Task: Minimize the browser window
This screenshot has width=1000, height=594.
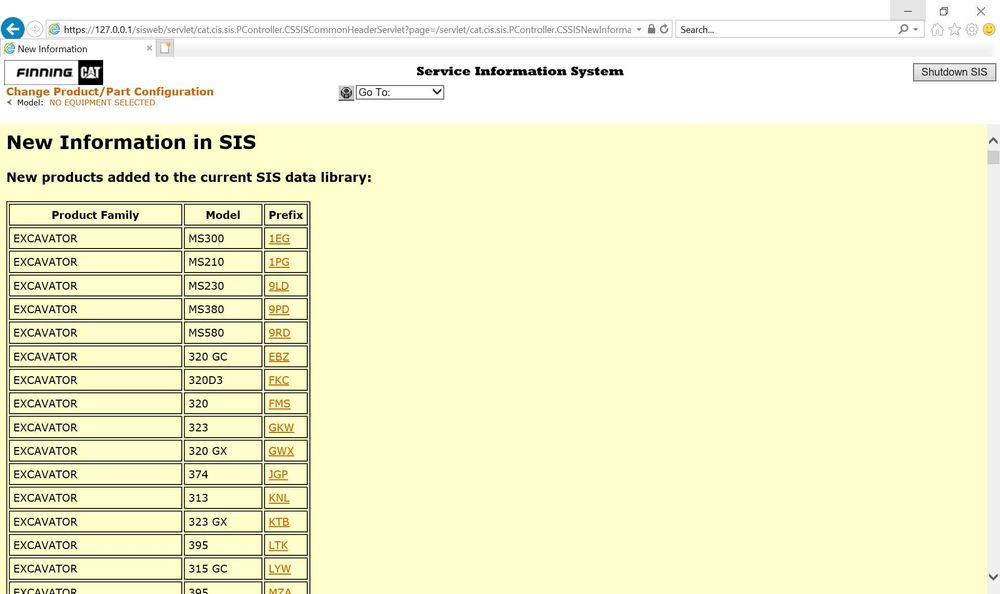Action: [x=908, y=11]
